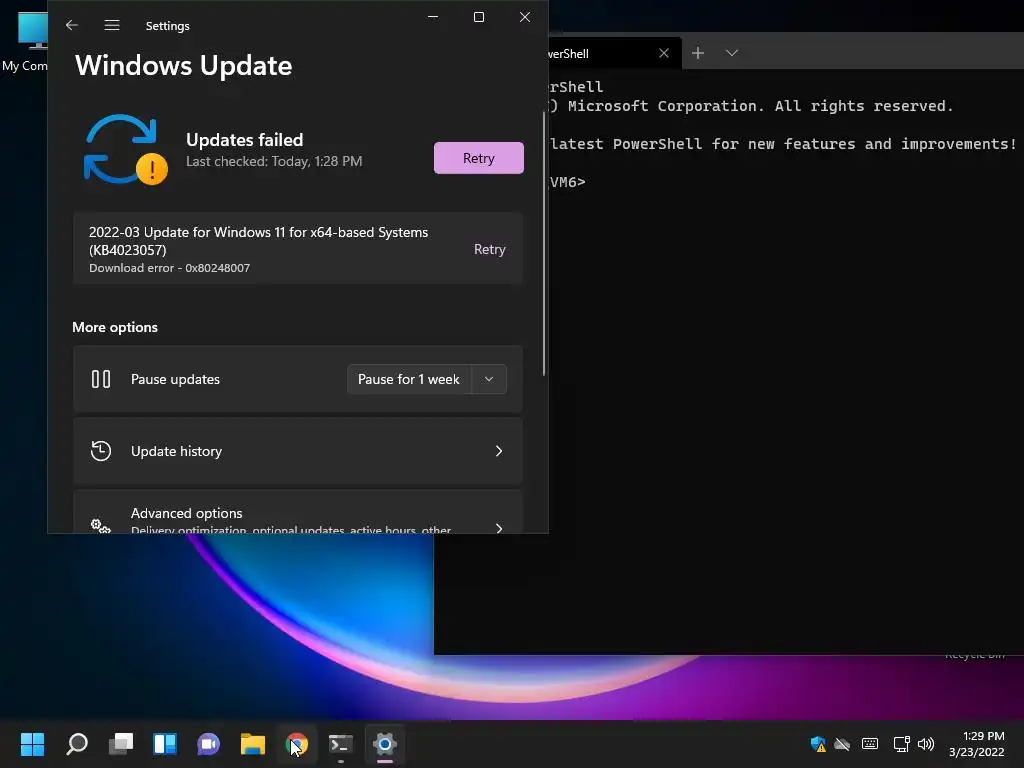Viewport: 1024px width, 768px height.
Task: Open network status tray icon
Action: tap(901, 744)
